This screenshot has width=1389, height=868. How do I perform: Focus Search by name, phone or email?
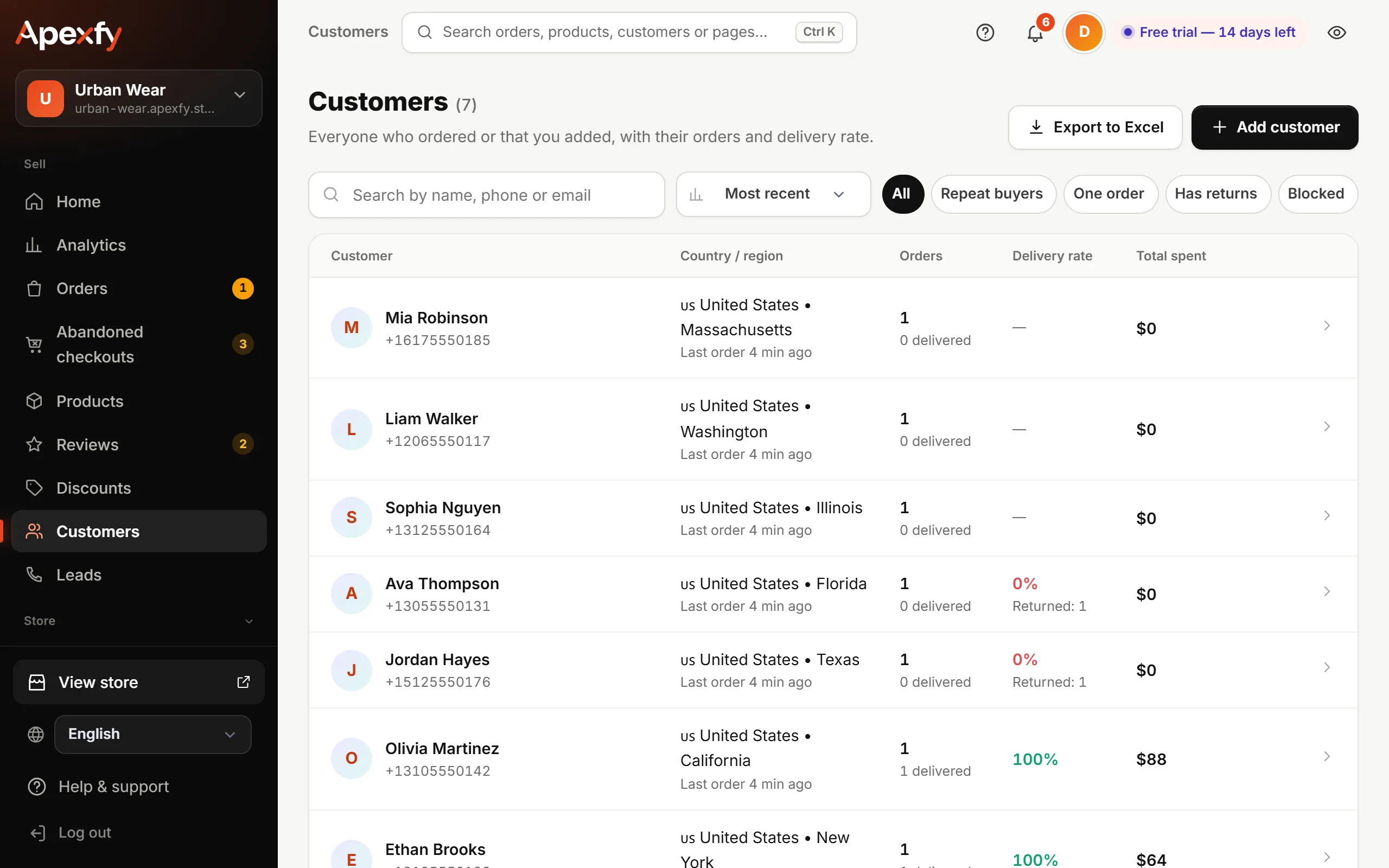[x=486, y=195]
